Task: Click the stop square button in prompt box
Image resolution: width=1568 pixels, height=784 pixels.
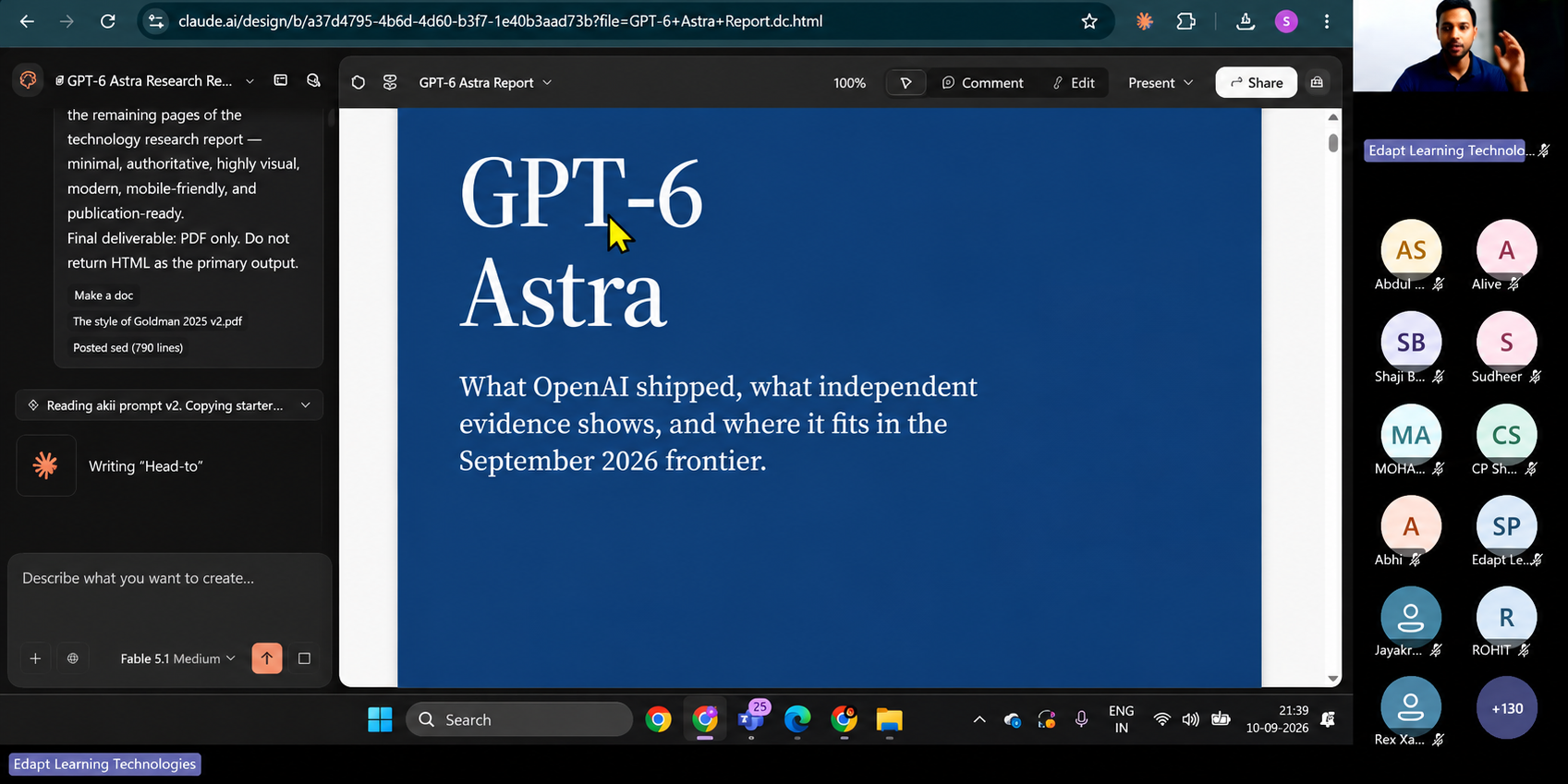Action: [304, 658]
